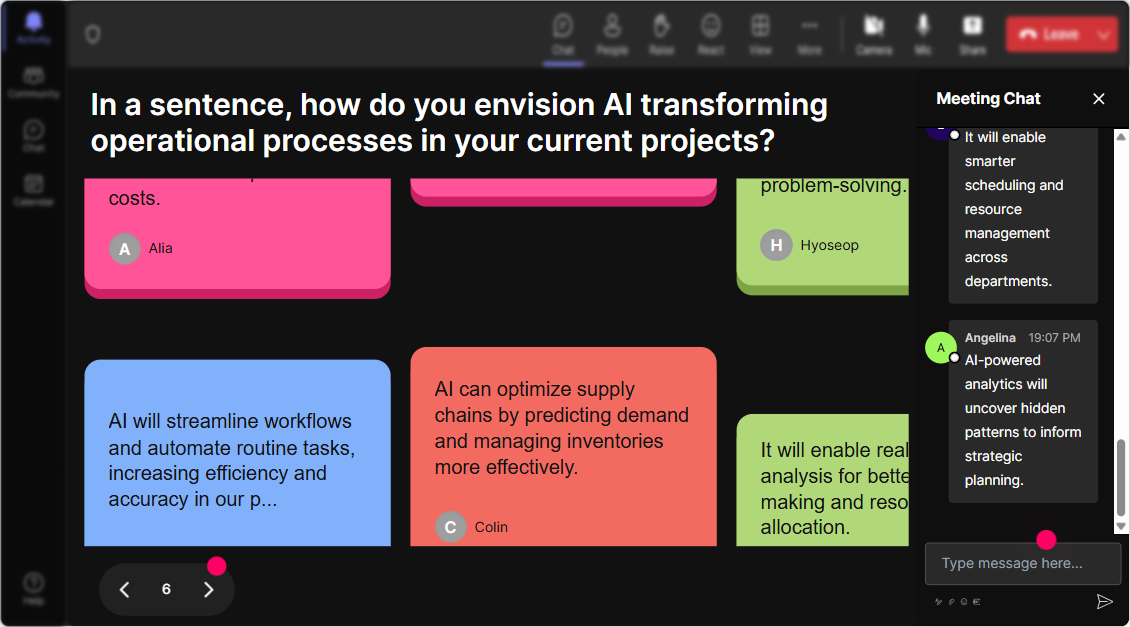
Task: Open the React emoji options
Action: 711,34
